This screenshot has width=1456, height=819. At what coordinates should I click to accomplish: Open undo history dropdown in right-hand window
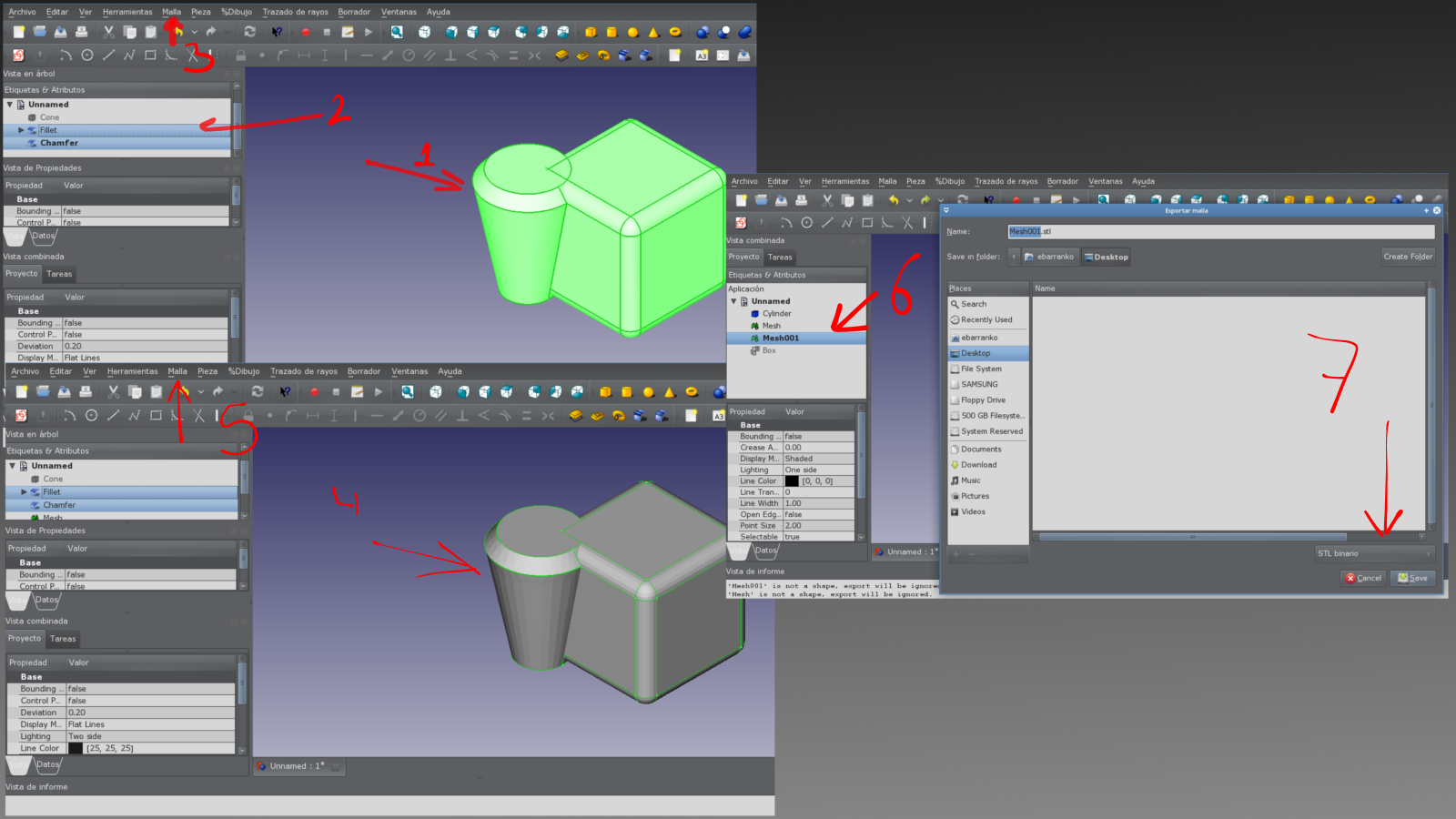[909, 200]
